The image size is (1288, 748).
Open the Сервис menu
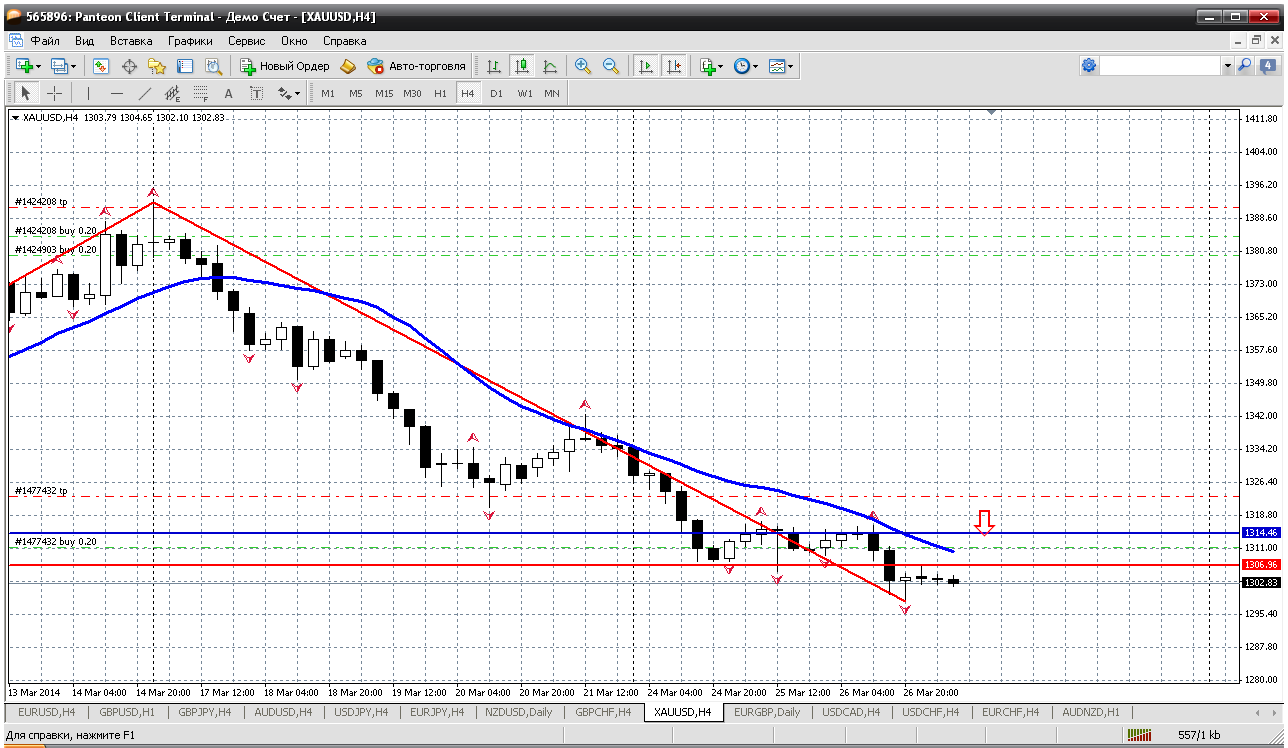coord(247,41)
